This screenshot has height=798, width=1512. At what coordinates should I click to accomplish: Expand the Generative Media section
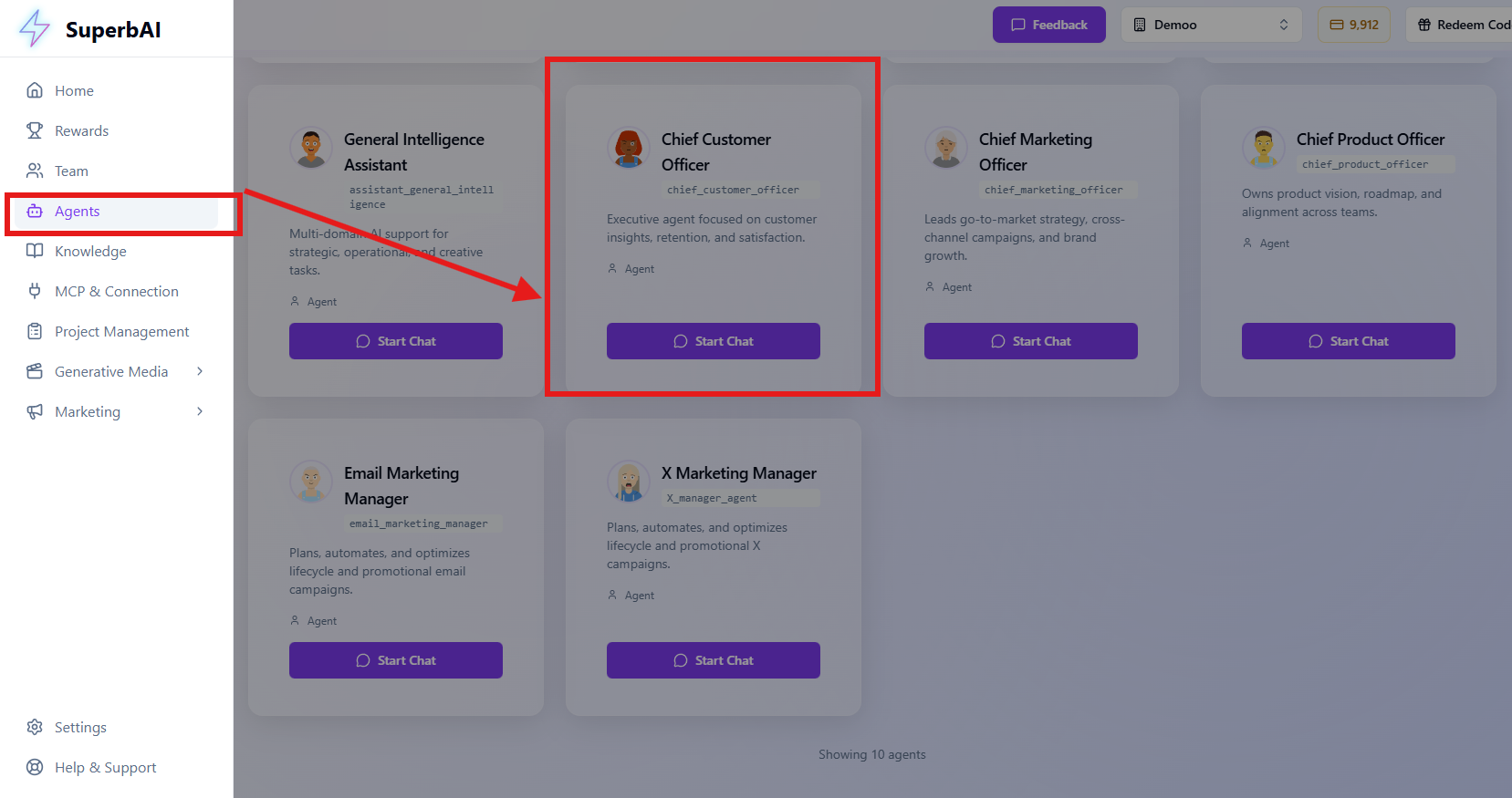[200, 371]
